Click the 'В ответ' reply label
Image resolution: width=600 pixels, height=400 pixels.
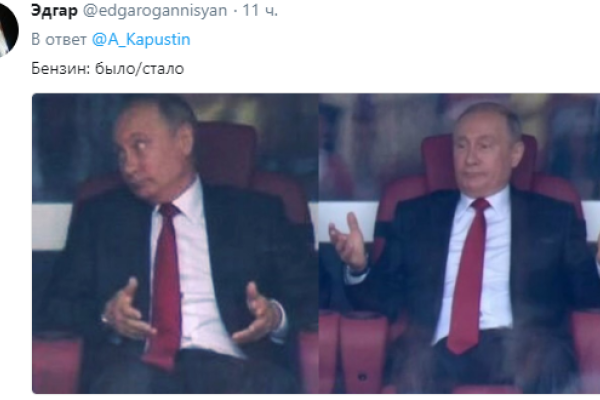[59, 39]
